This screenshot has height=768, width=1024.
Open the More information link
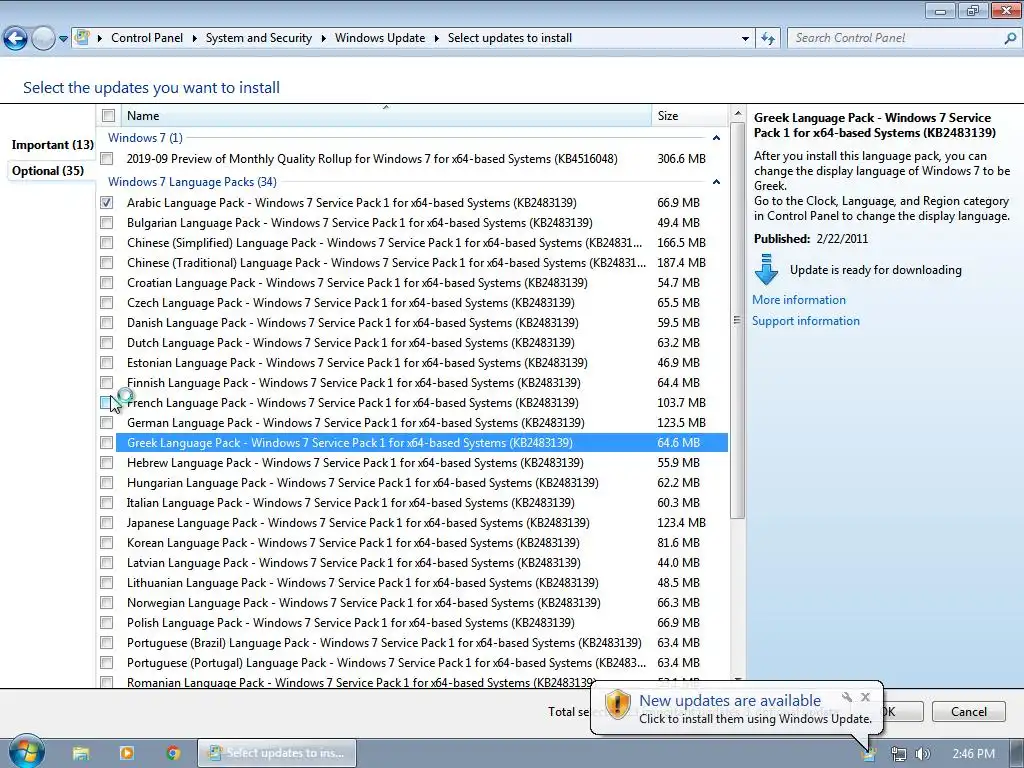pos(799,300)
